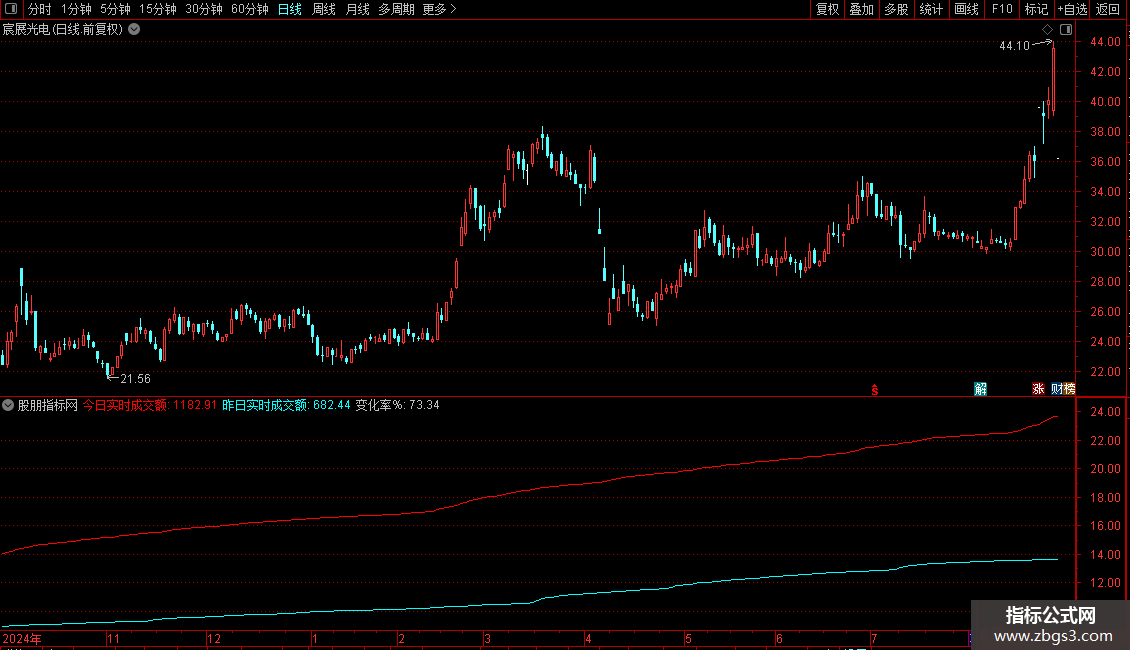Click the 24.00 indicator axis label

[x=1105, y=412]
